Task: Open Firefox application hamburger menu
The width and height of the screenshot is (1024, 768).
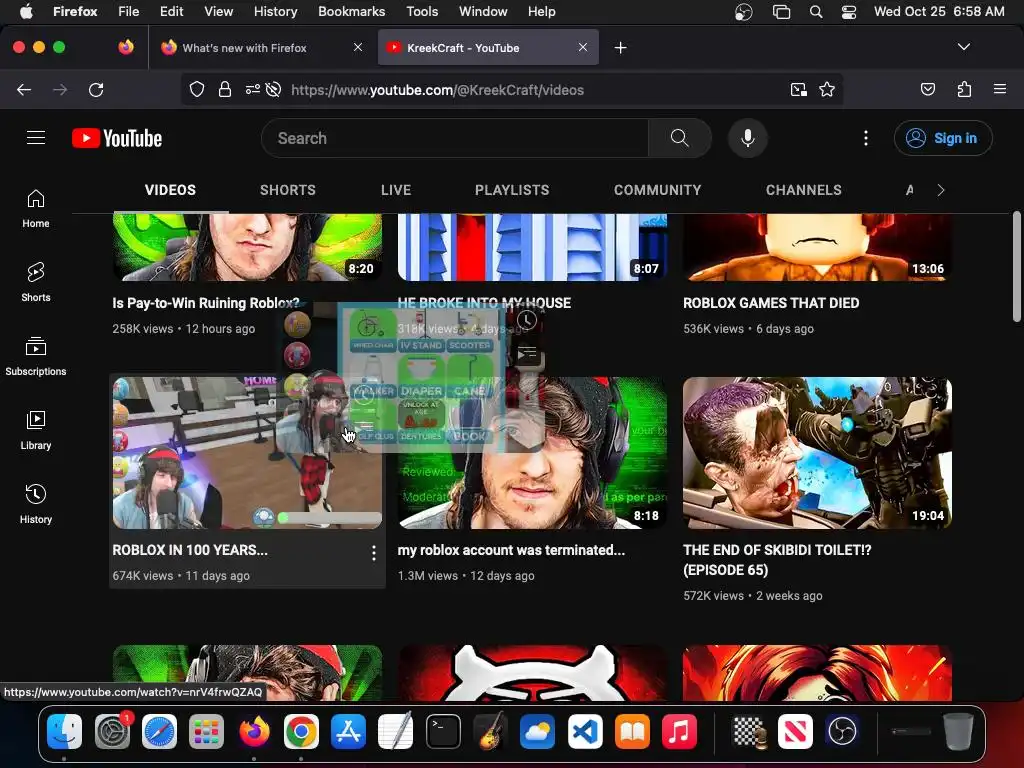Action: click(x=999, y=89)
